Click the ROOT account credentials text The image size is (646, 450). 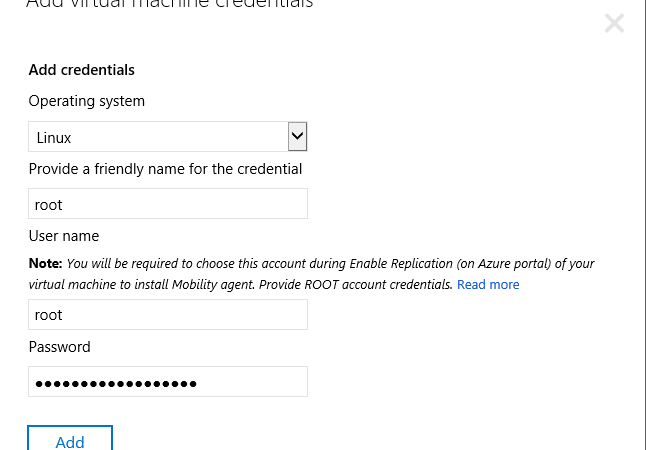(x=379, y=284)
